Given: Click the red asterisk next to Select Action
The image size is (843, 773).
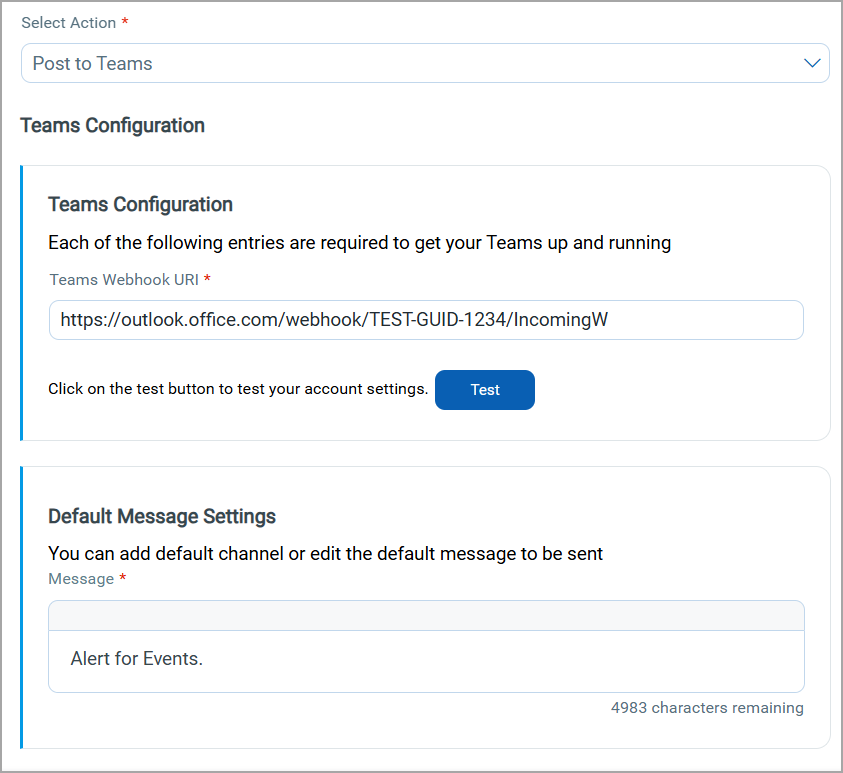Looking at the screenshot, I should 125,22.
